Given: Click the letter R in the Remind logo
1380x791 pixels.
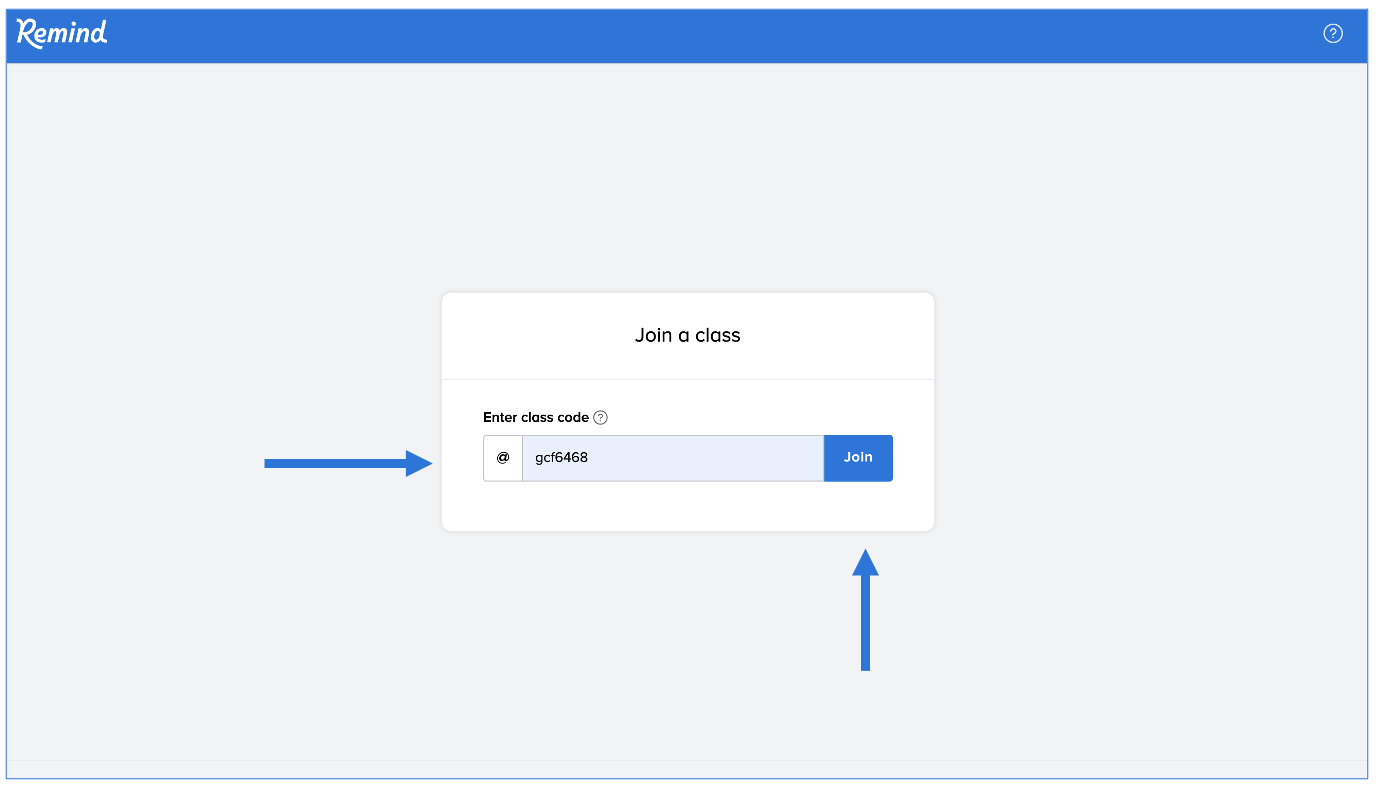Looking at the screenshot, I should [x=28, y=33].
